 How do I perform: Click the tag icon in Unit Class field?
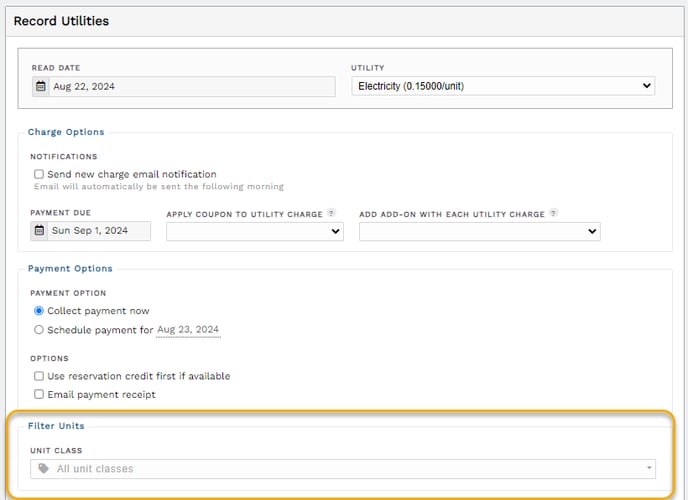coord(43,468)
